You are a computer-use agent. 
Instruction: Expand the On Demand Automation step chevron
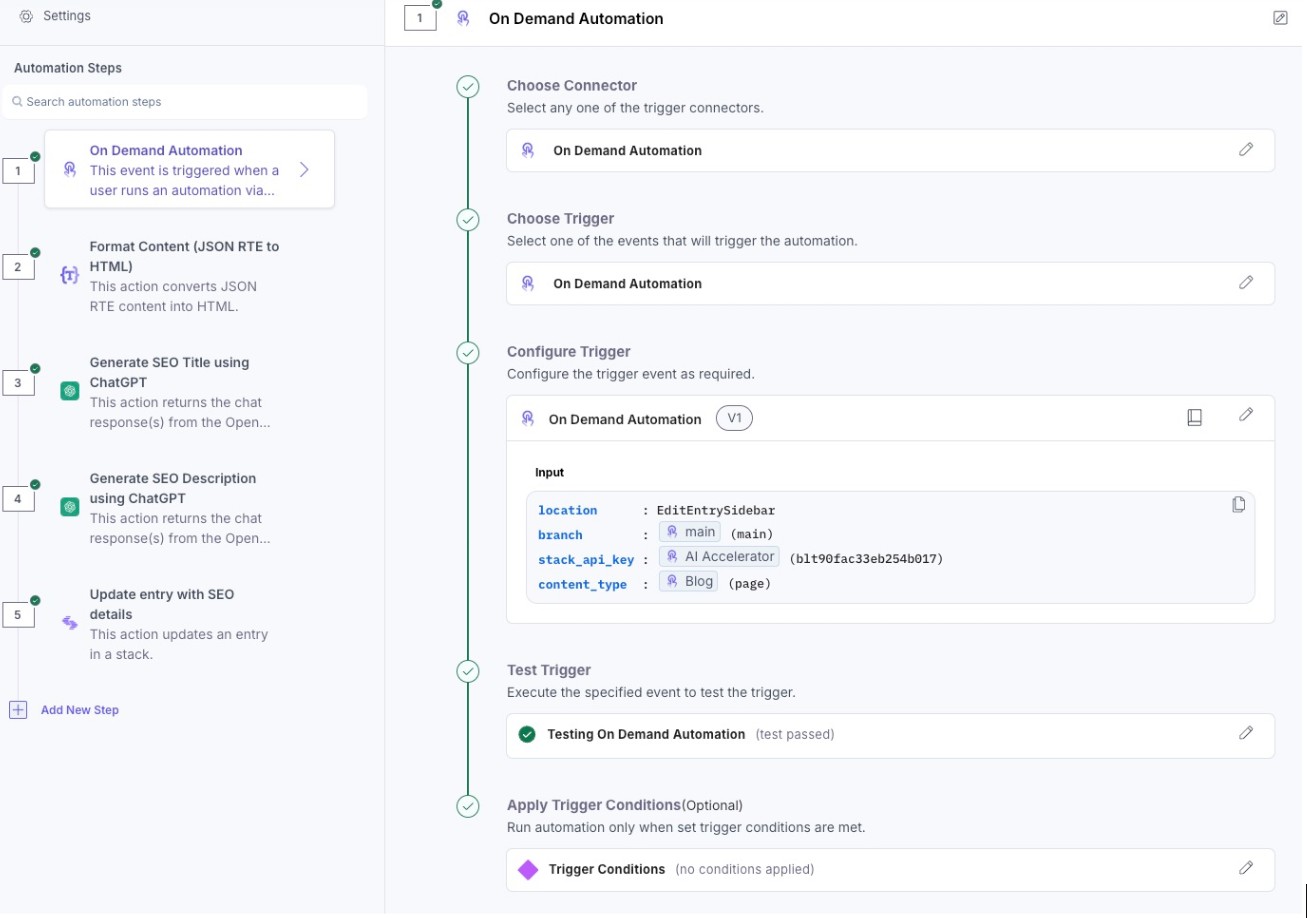click(x=304, y=170)
